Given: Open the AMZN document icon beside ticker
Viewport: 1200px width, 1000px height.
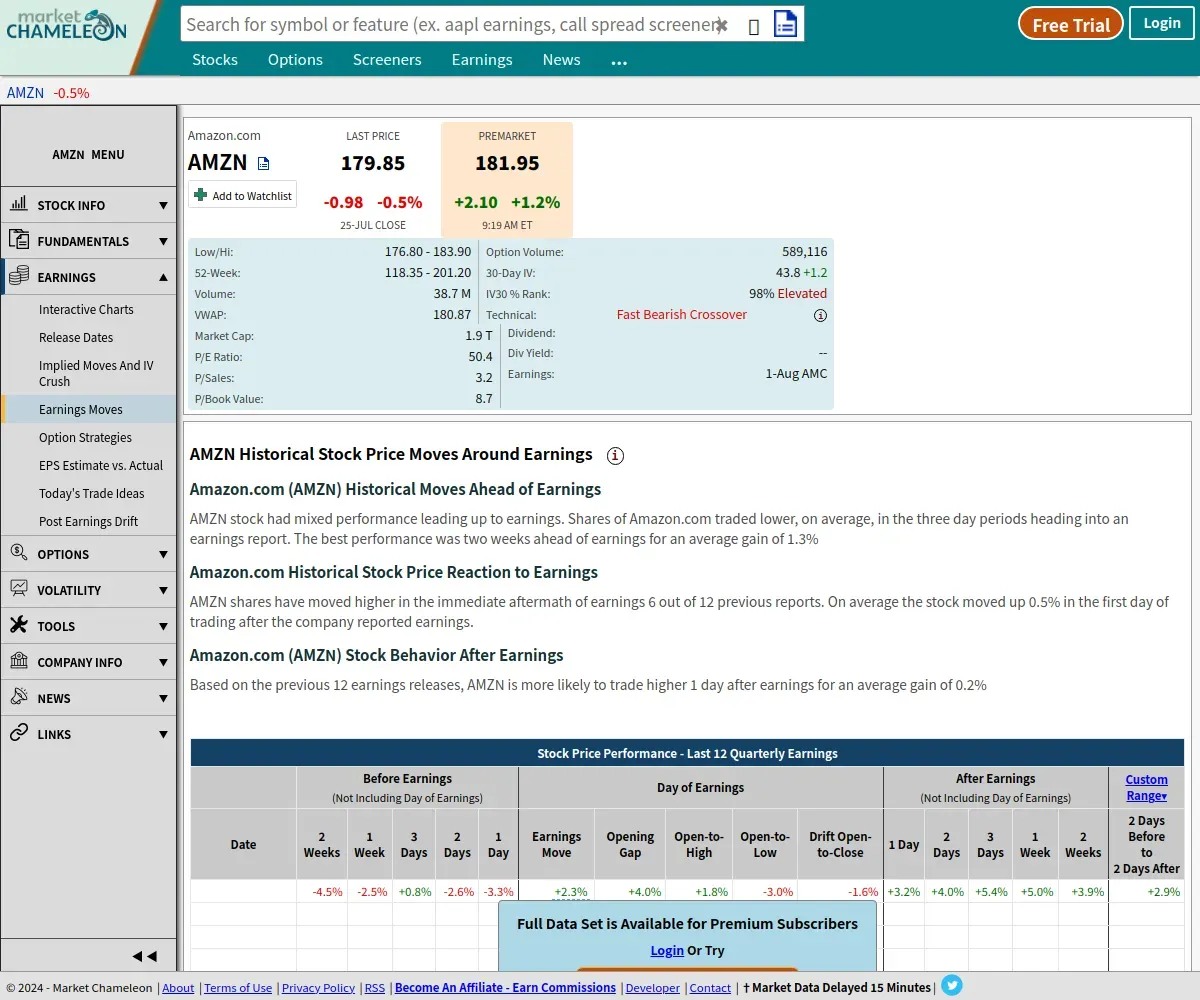Looking at the screenshot, I should [264, 163].
